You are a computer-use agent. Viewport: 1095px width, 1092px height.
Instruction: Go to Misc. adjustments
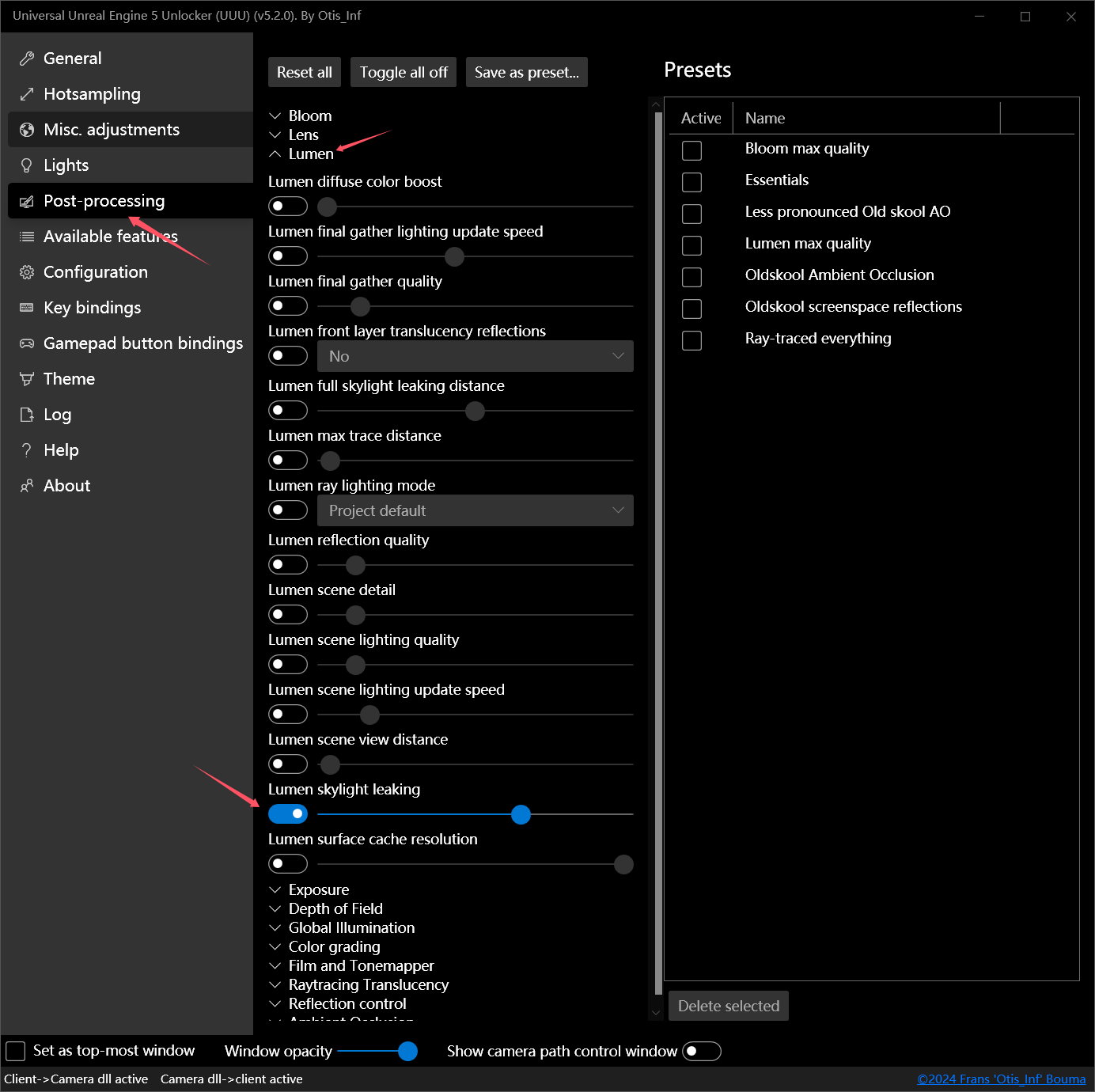131,130
